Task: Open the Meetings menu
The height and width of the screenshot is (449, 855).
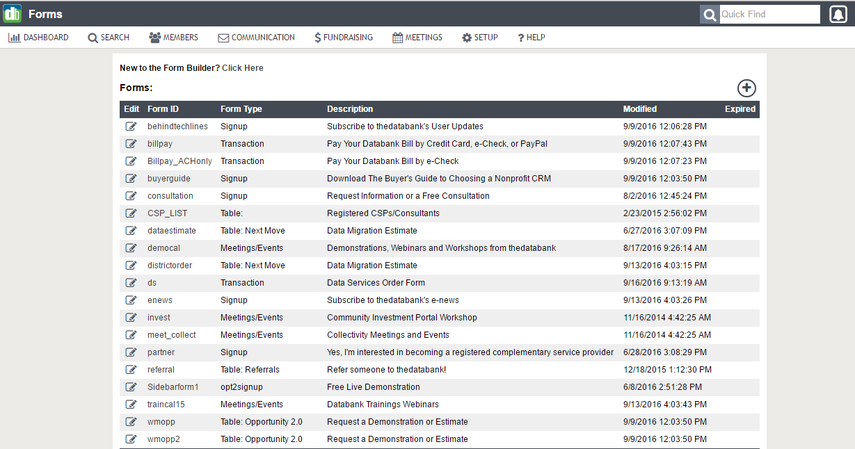Action: 417,38
